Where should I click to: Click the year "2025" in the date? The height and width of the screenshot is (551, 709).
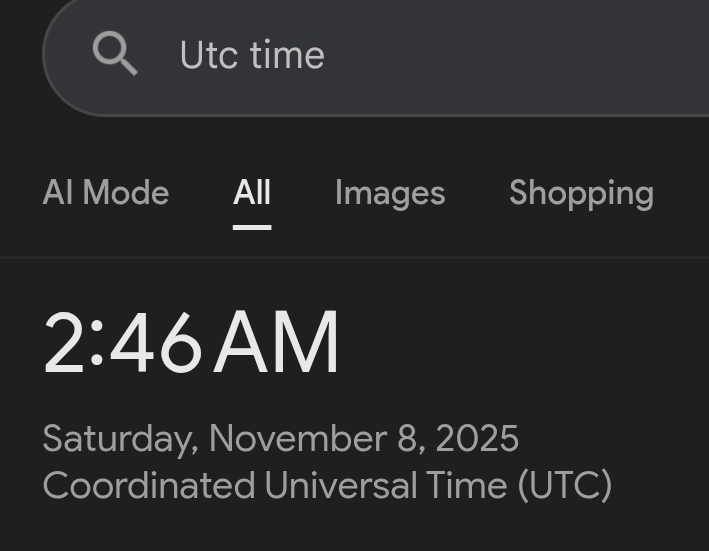[477, 438]
